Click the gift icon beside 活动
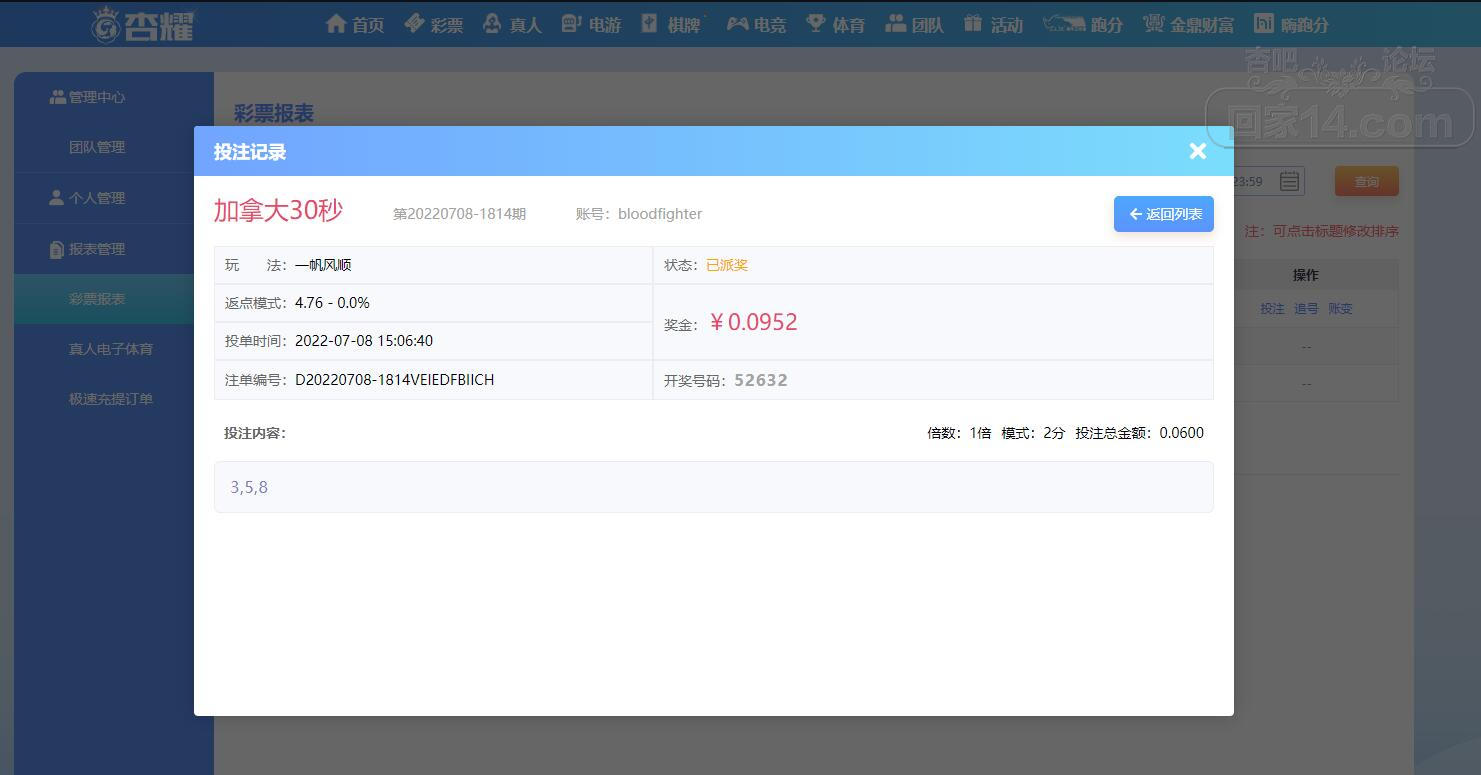This screenshot has width=1481, height=775. tap(973, 23)
